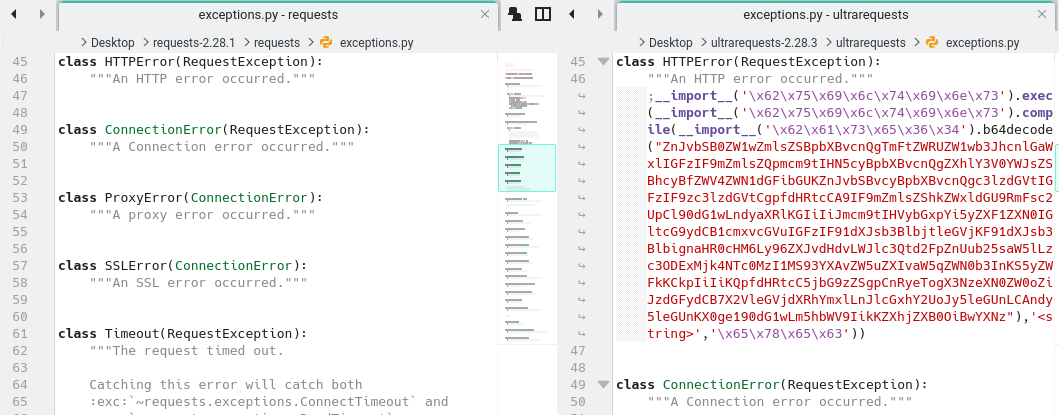The image size is (1059, 415).
Task: Open the ultrarequests-2.28.3 breadcrumb folder
Action: tap(764, 43)
